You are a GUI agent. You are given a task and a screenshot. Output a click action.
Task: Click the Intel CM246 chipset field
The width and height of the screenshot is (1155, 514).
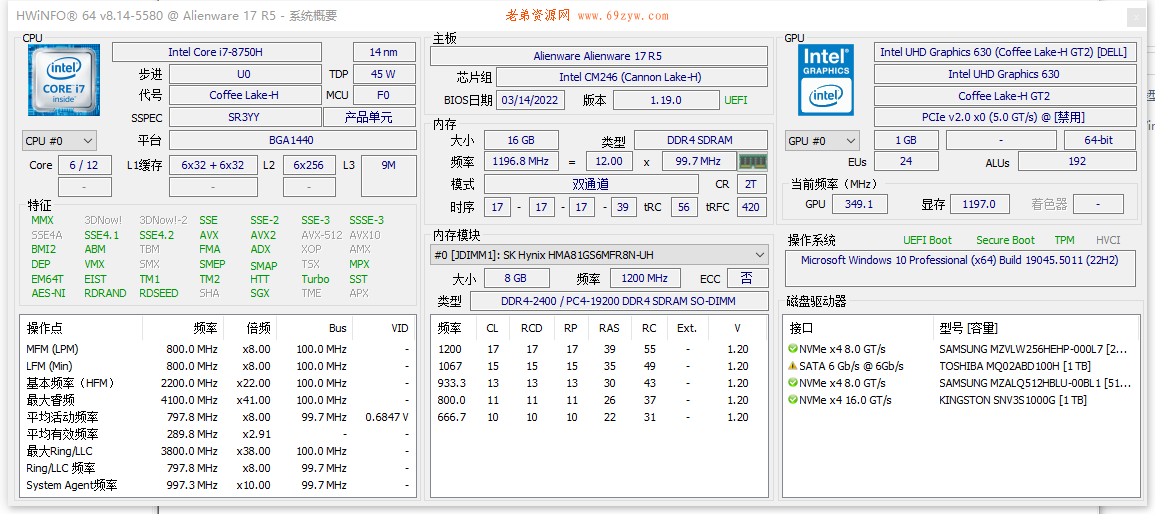(630, 77)
